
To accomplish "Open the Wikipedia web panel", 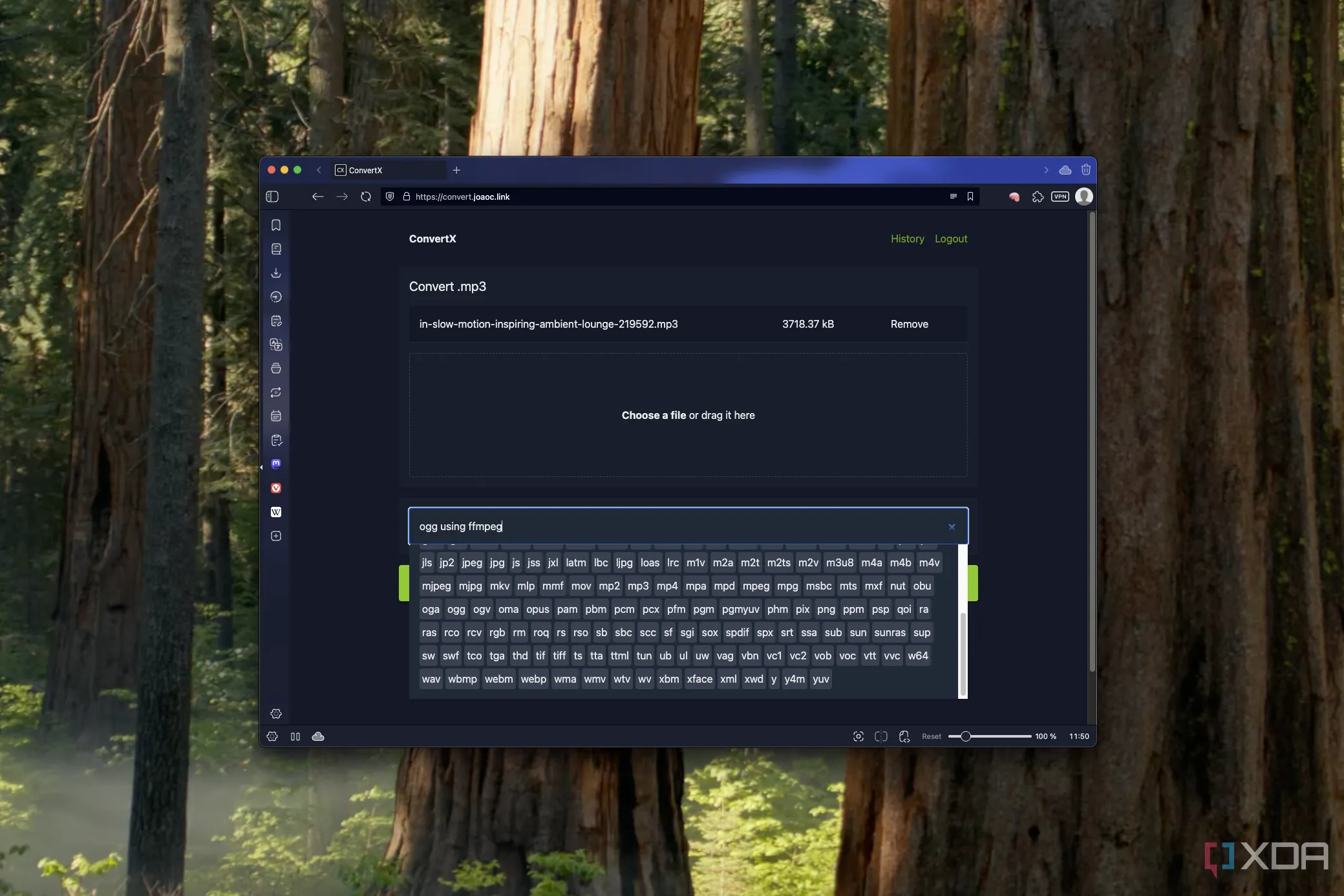I will (x=276, y=512).
